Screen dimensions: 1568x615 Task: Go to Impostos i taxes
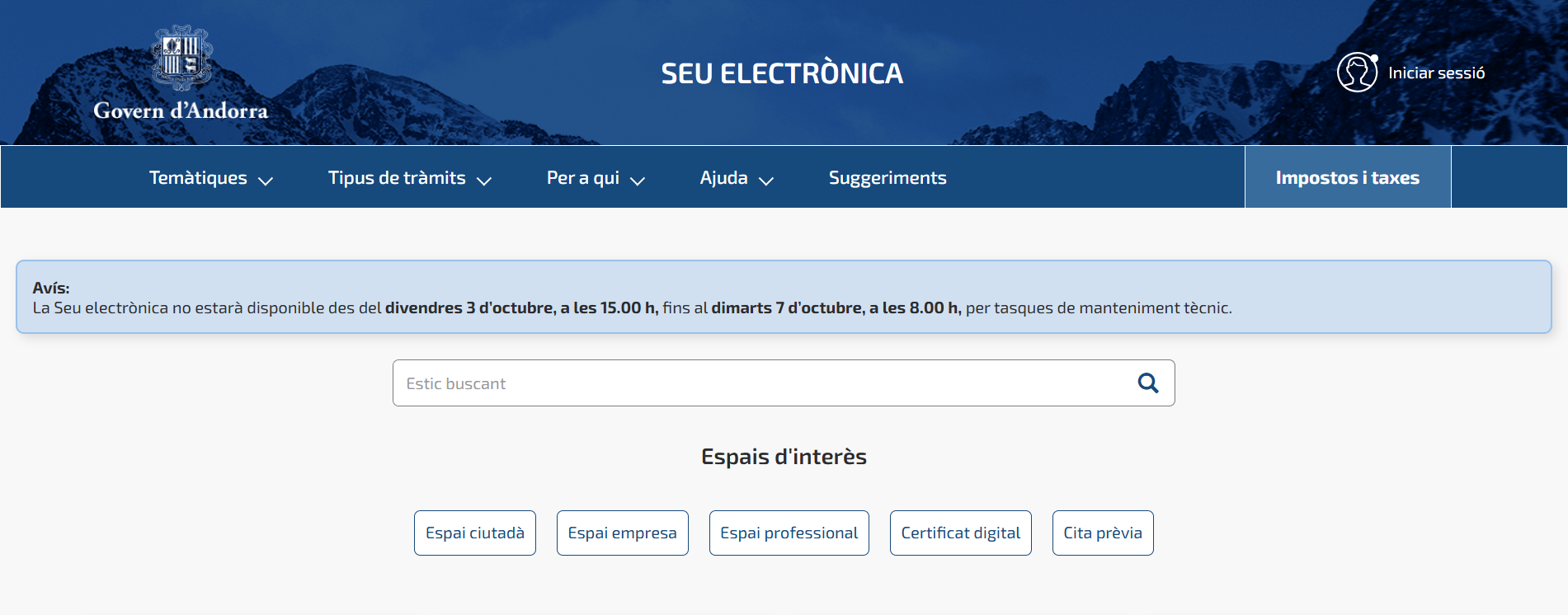(1347, 178)
